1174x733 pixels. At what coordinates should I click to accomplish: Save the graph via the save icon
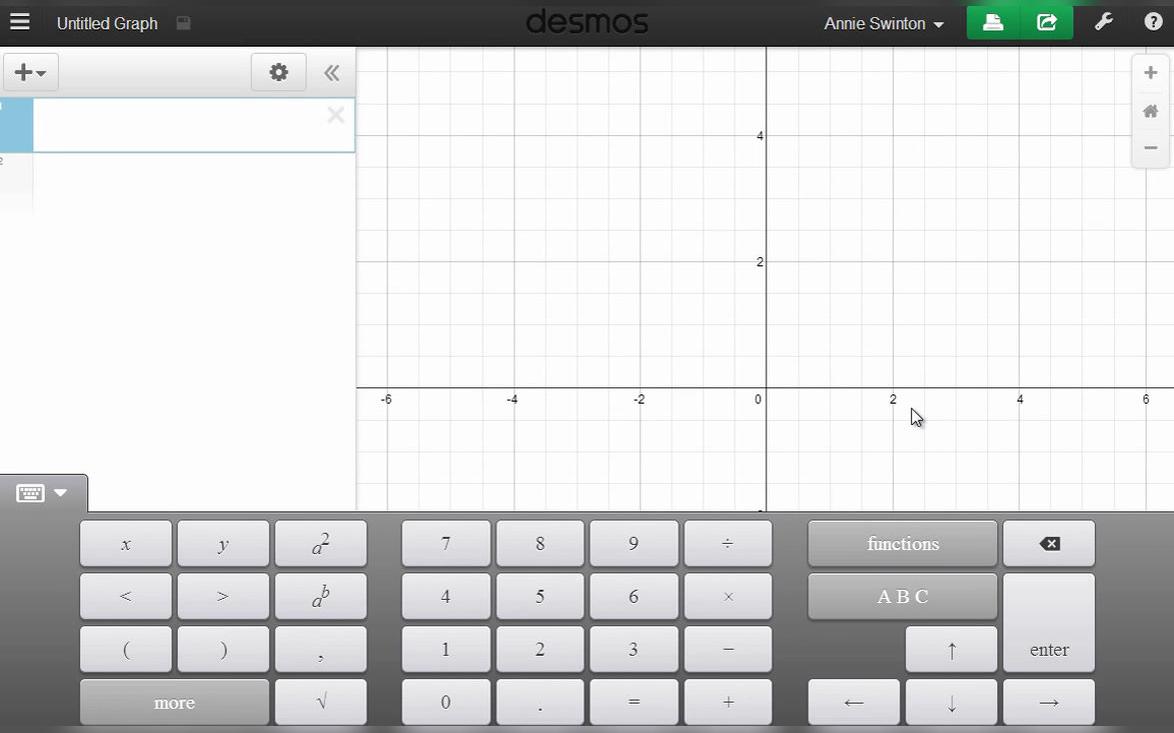[x=183, y=22]
